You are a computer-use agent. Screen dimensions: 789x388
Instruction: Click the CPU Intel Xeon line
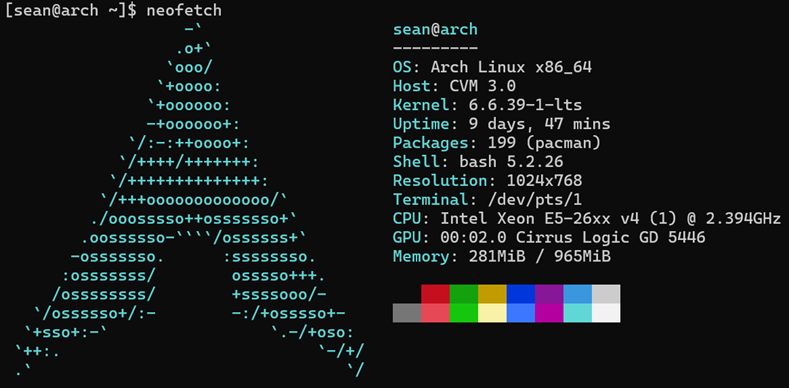[x=587, y=219]
